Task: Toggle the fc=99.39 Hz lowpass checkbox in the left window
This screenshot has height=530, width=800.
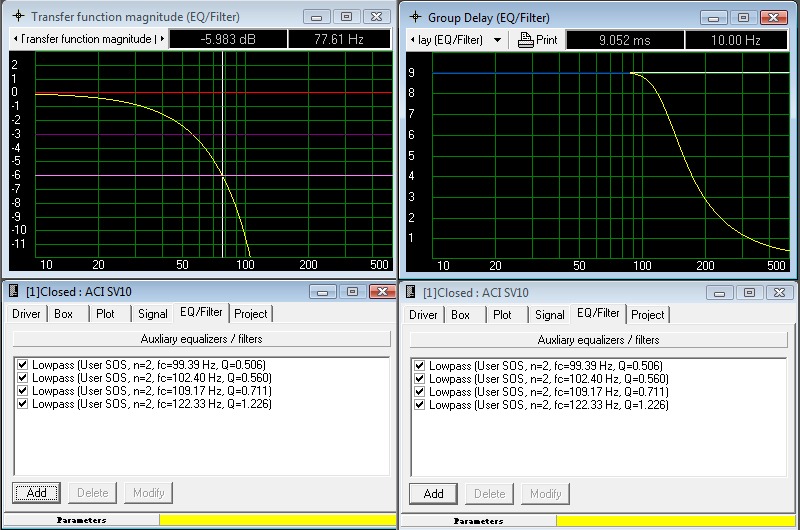Action: click(x=22, y=365)
